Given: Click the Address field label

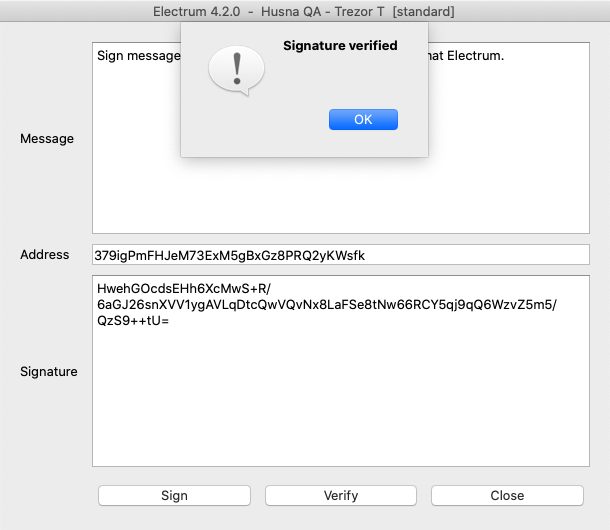Looking at the screenshot, I should tap(45, 254).
